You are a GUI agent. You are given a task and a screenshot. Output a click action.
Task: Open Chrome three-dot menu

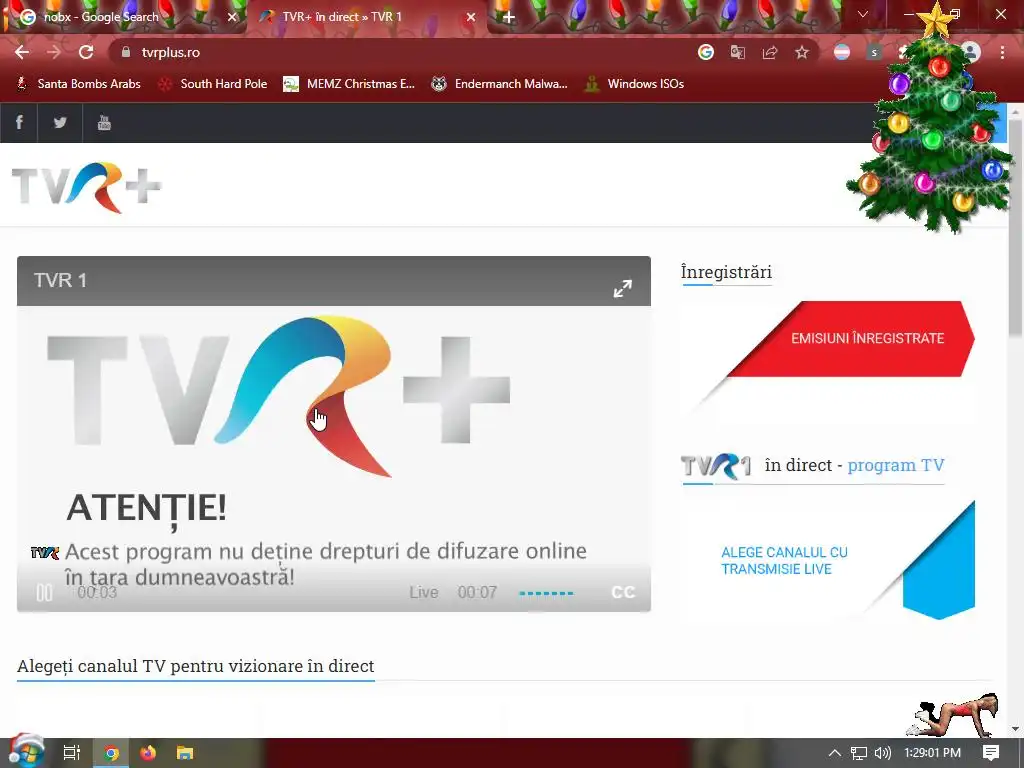point(1002,52)
